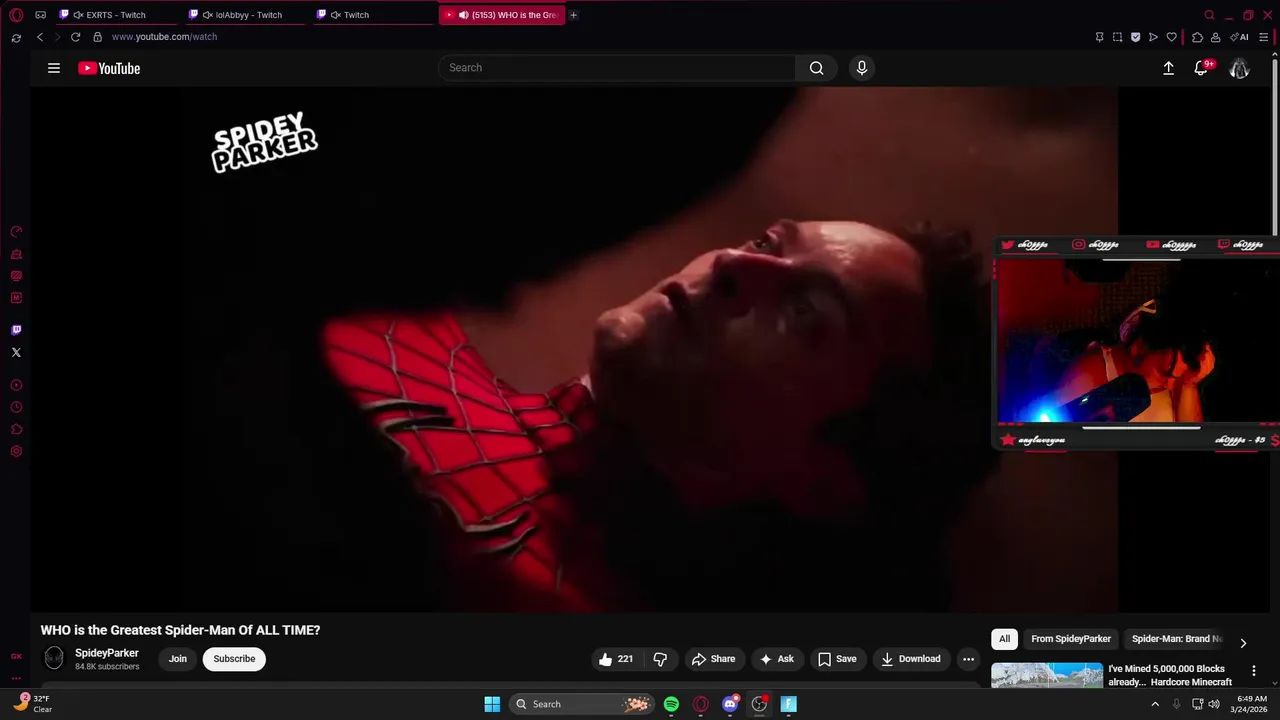Select the From SpideyParker filter chip
1280x720 pixels.
1071,639
